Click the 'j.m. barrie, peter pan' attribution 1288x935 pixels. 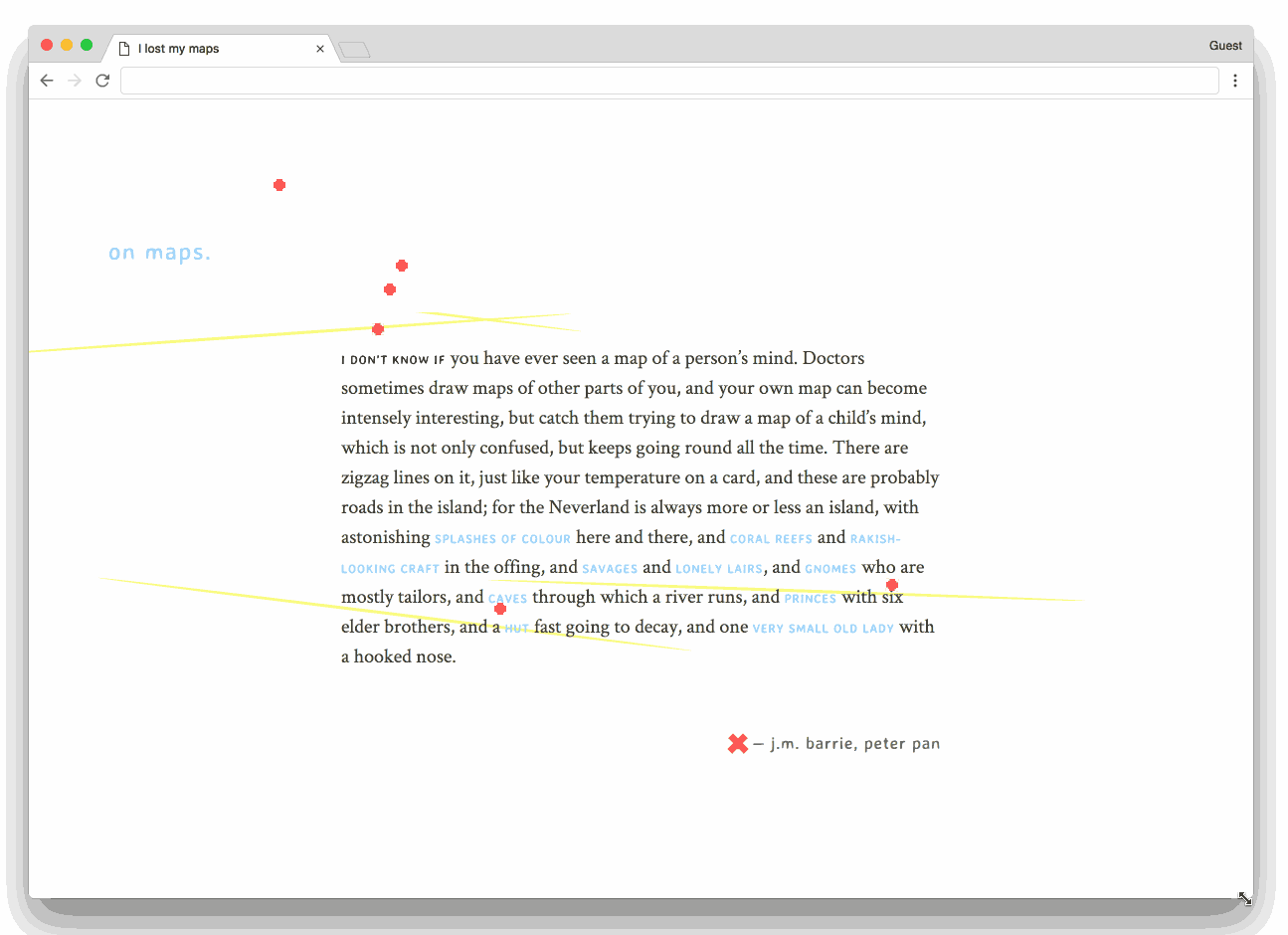tap(855, 744)
